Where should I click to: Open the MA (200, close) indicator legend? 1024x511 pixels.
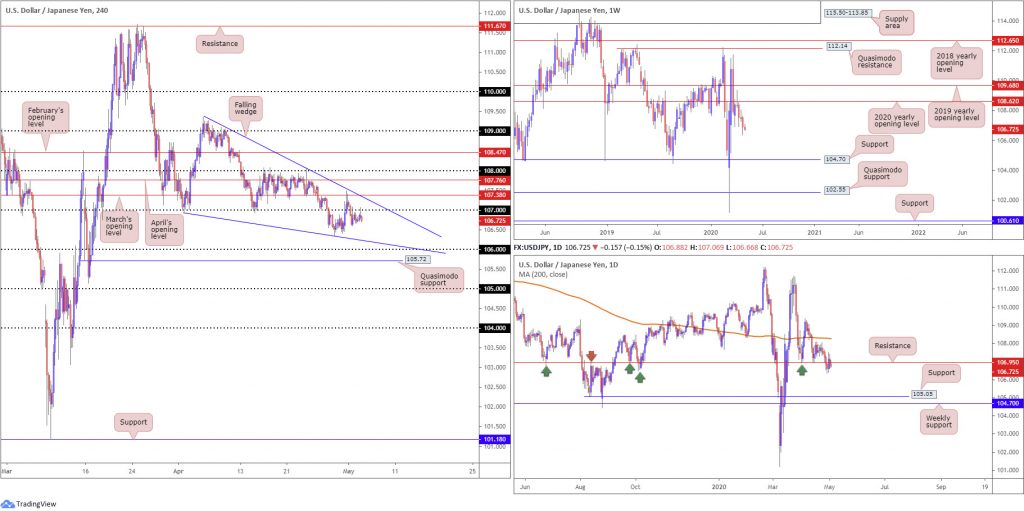pos(543,274)
